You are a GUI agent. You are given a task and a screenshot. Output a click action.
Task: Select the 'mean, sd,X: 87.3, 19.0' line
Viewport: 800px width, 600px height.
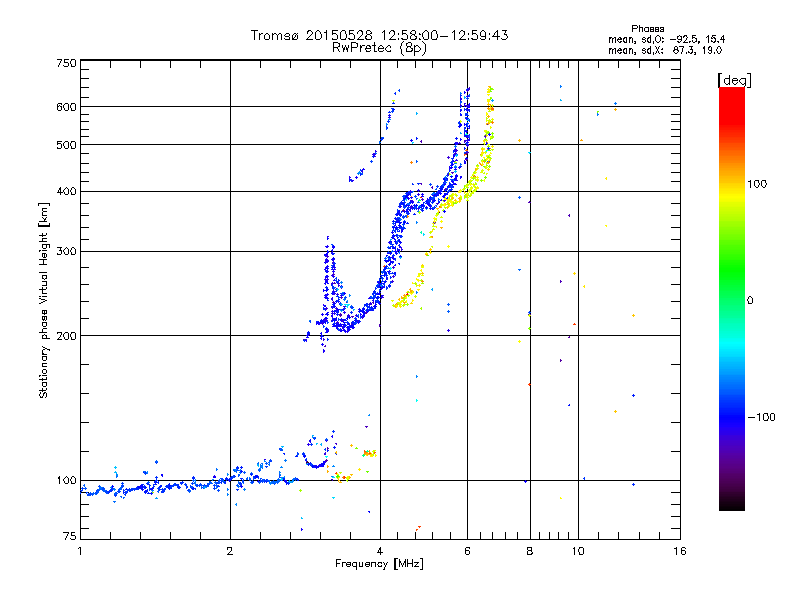coord(665,50)
